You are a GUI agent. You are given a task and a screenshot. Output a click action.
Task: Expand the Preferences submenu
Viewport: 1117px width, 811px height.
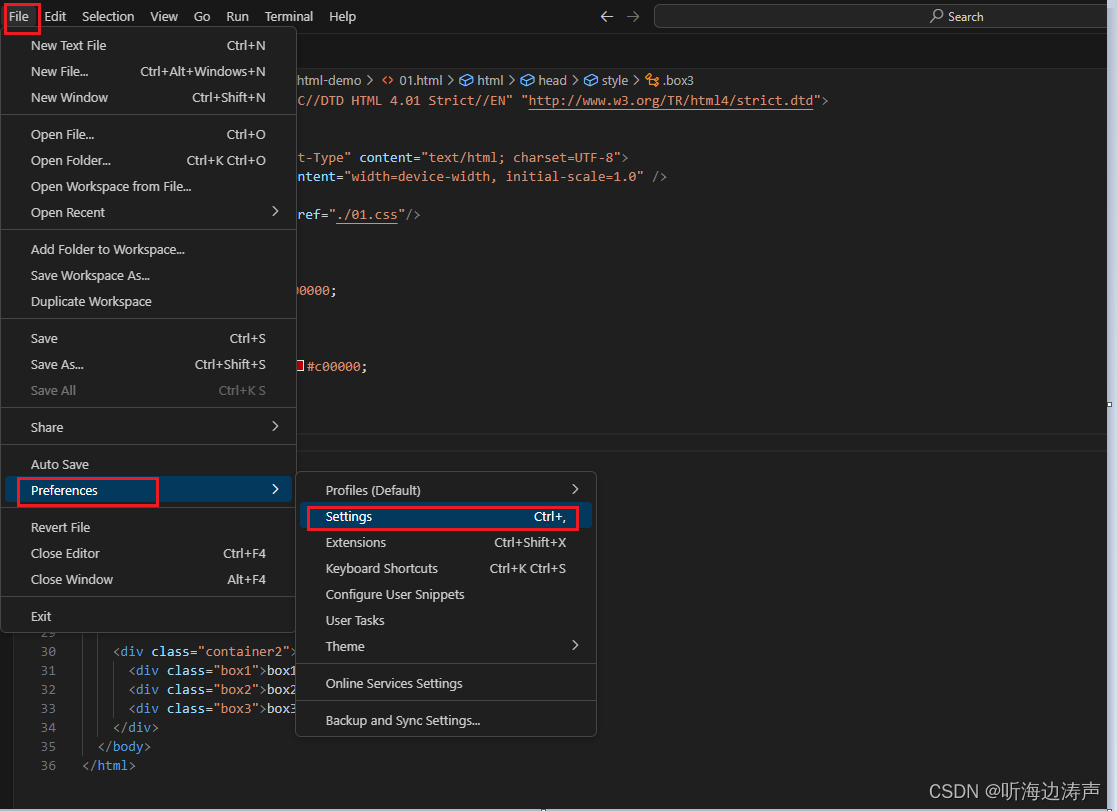point(148,490)
